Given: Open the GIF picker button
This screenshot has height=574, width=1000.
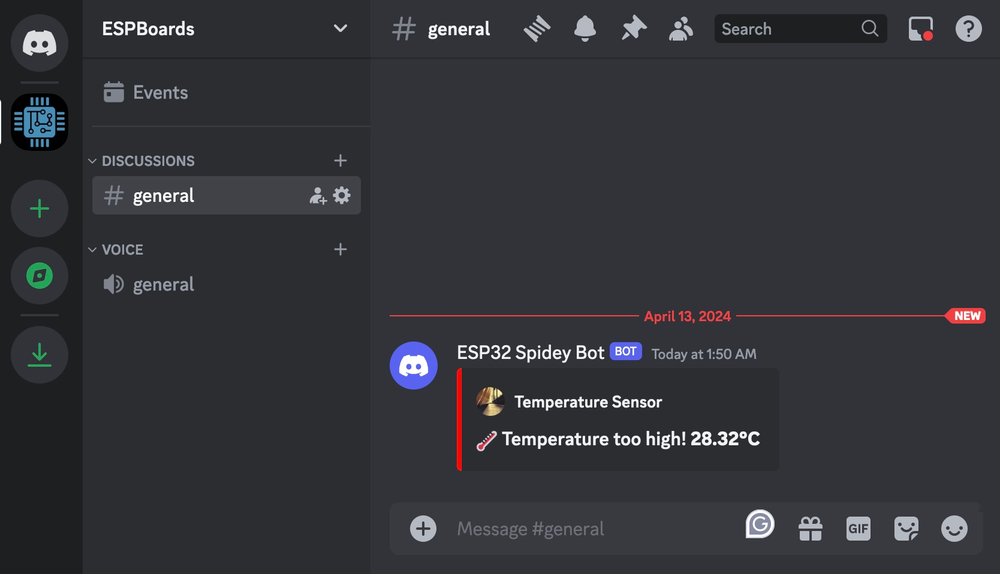Looking at the screenshot, I should tap(858, 528).
